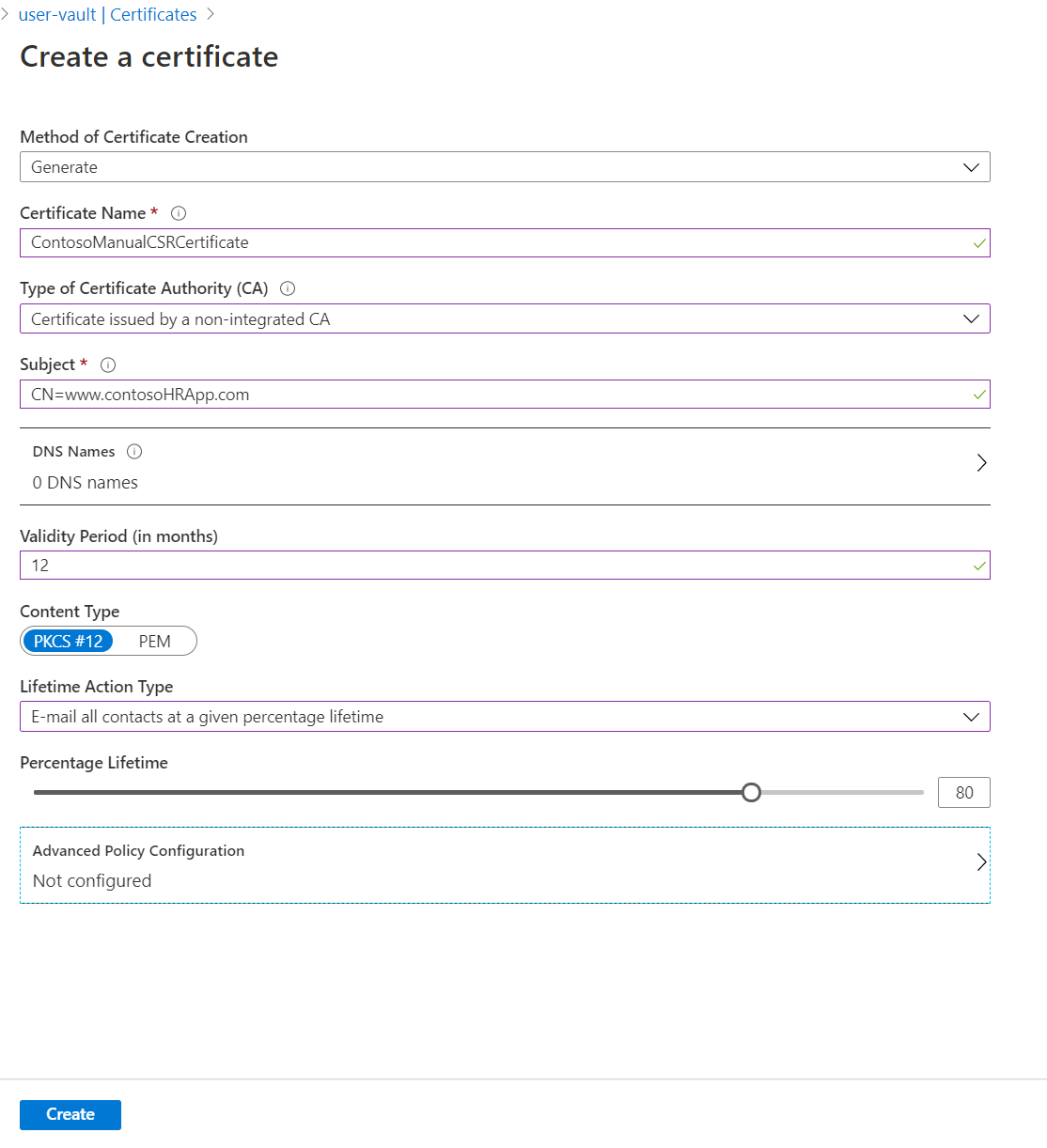This screenshot has height=1148, width=1047.
Task: Navigate to the user-vault breadcrumb link
Action: (56, 14)
